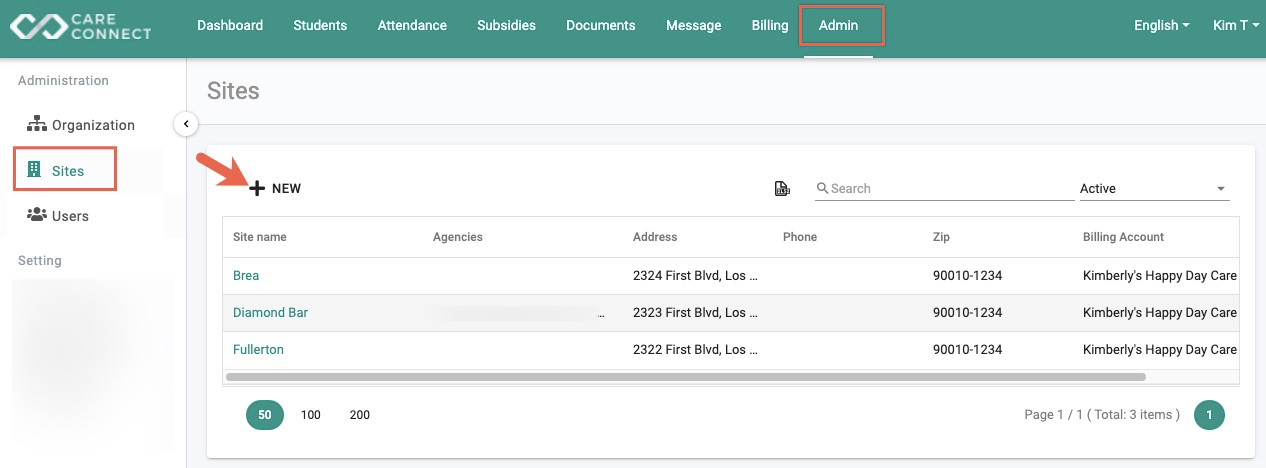1266x468 pixels.
Task: Collapse the sidebar with the chevron button
Action: point(186,124)
